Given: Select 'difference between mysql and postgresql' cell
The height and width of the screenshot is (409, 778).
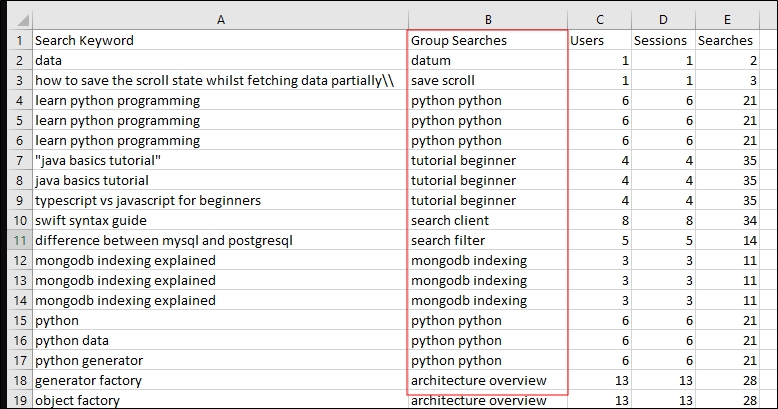Looking at the screenshot, I should (219, 240).
